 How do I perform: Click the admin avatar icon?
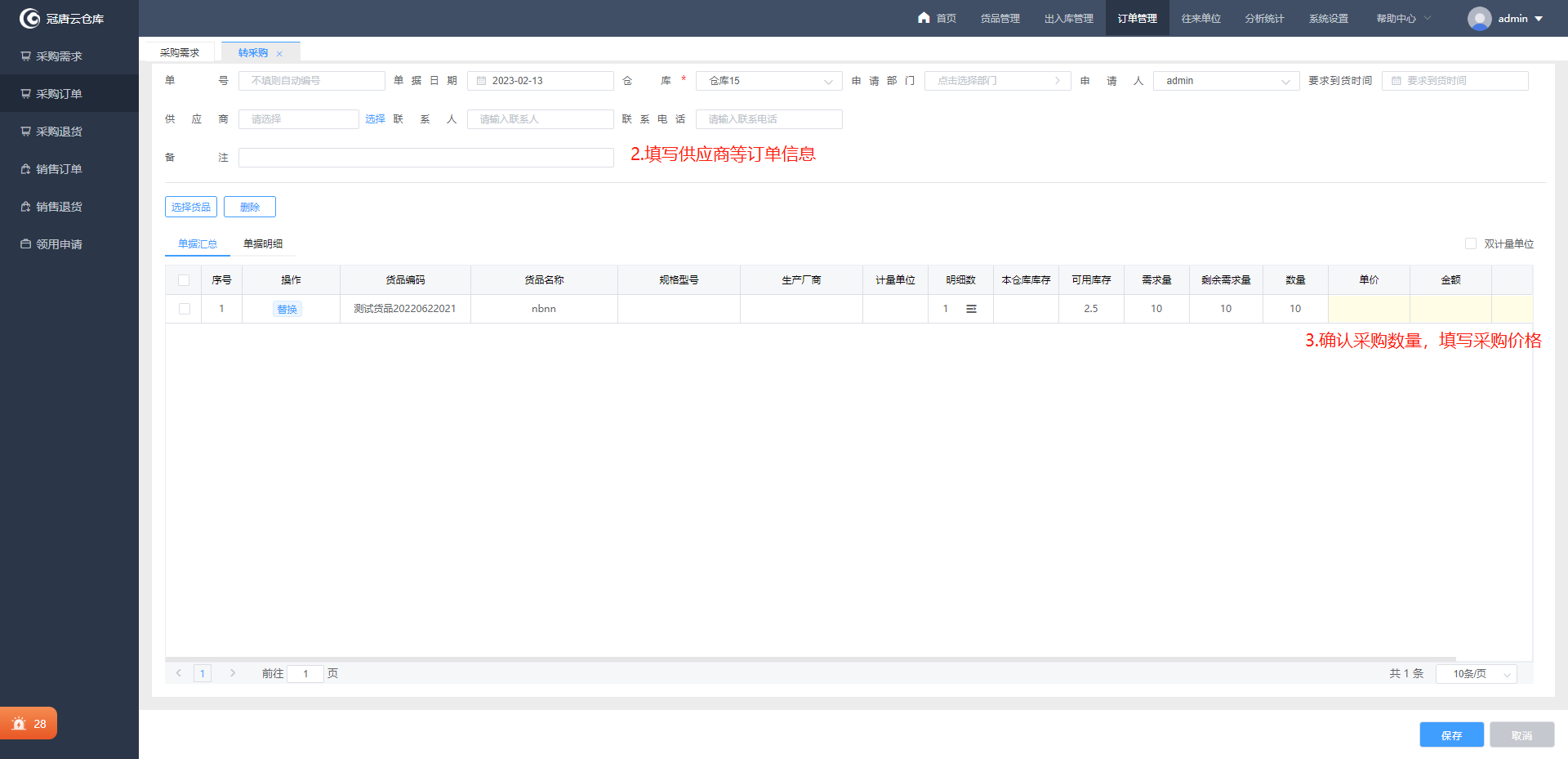(1479, 18)
